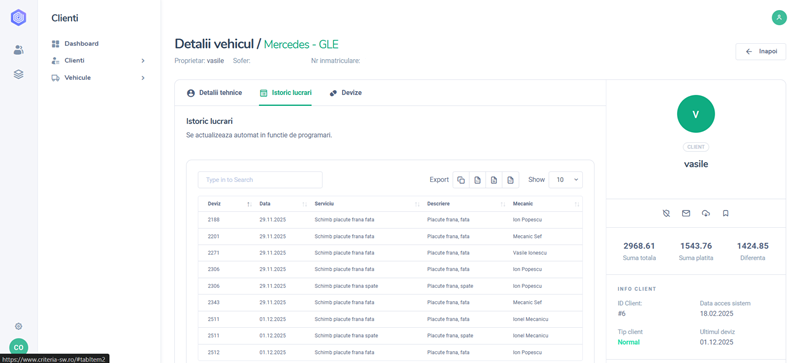
Task: Expand the Vehicule submenu chevron
Action: [143, 78]
